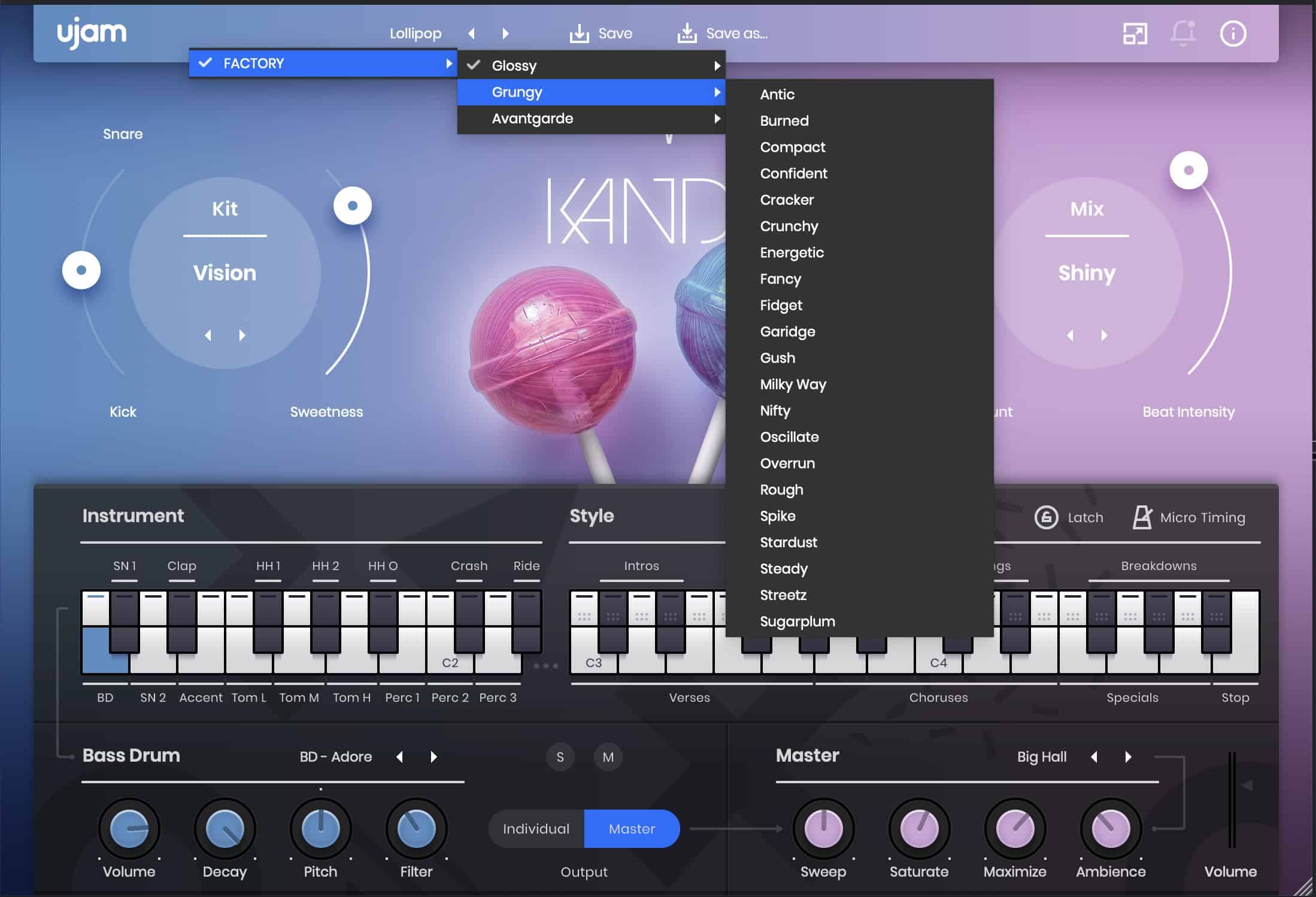This screenshot has width=1316, height=897.
Task: Select next Kit arrow under Vision
Action: tap(242, 335)
